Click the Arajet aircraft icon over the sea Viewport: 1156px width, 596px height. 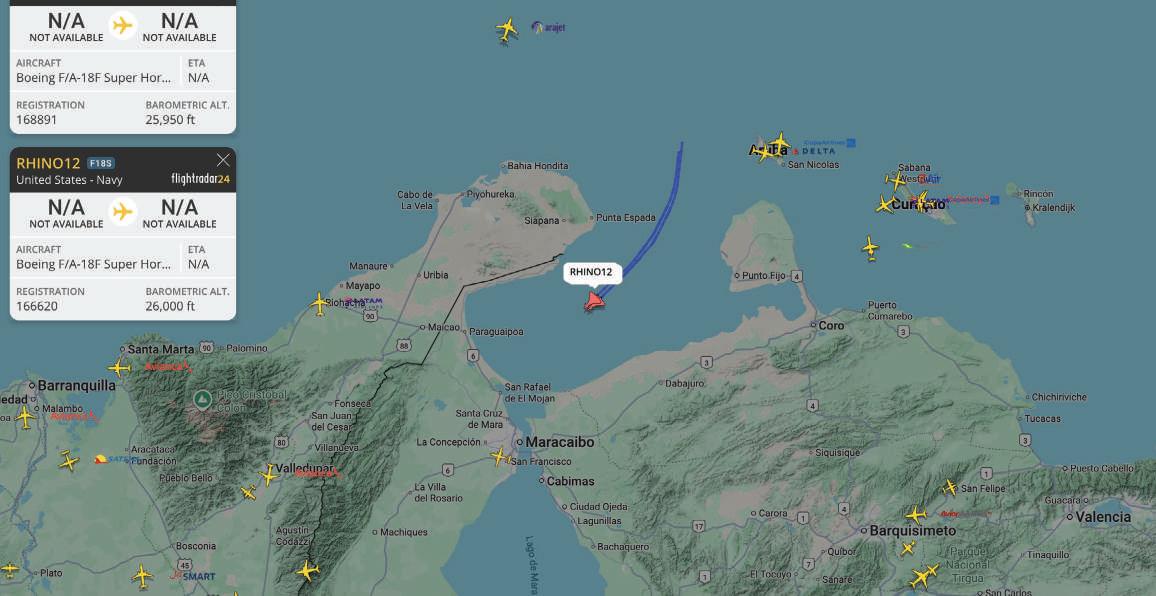pyautogui.click(x=506, y=30)
